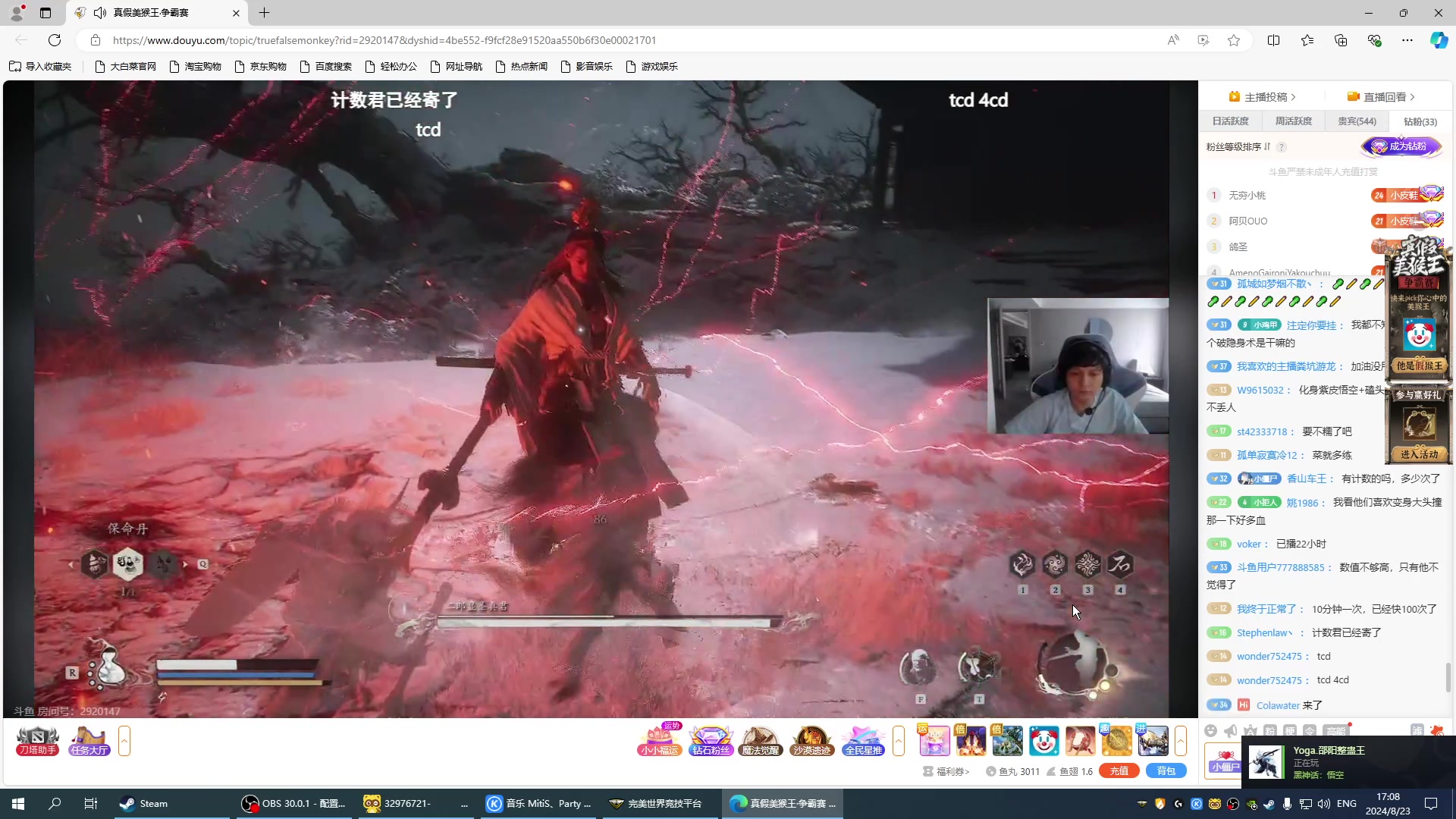Open the 导入收藏夹 import favorites item
Image resolution: width=1456 pixels, height=819 pixels.
40,67
